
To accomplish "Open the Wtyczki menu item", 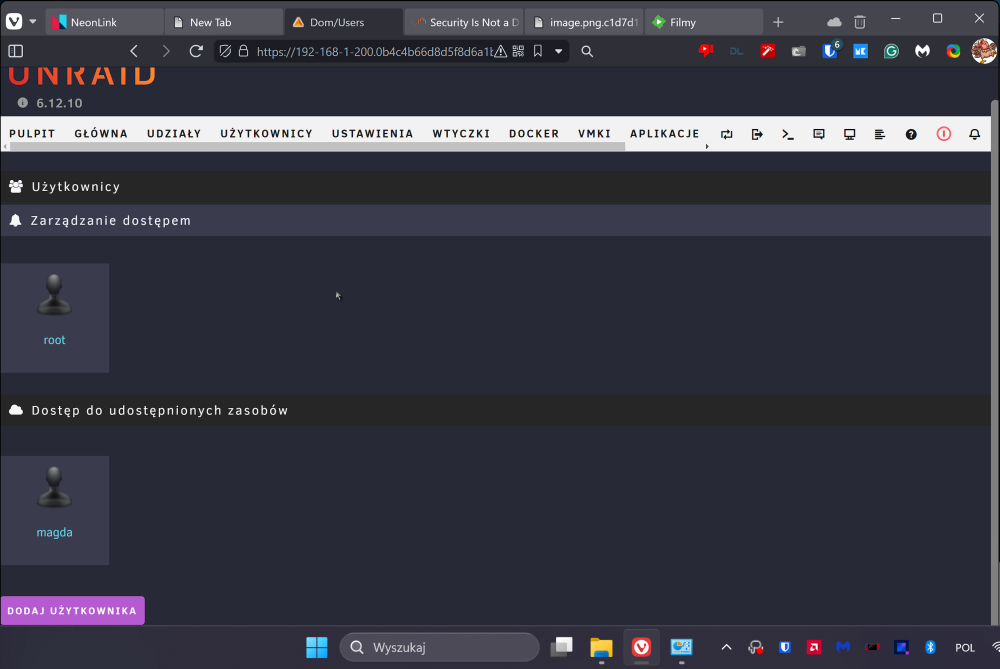I will point(461,133).
